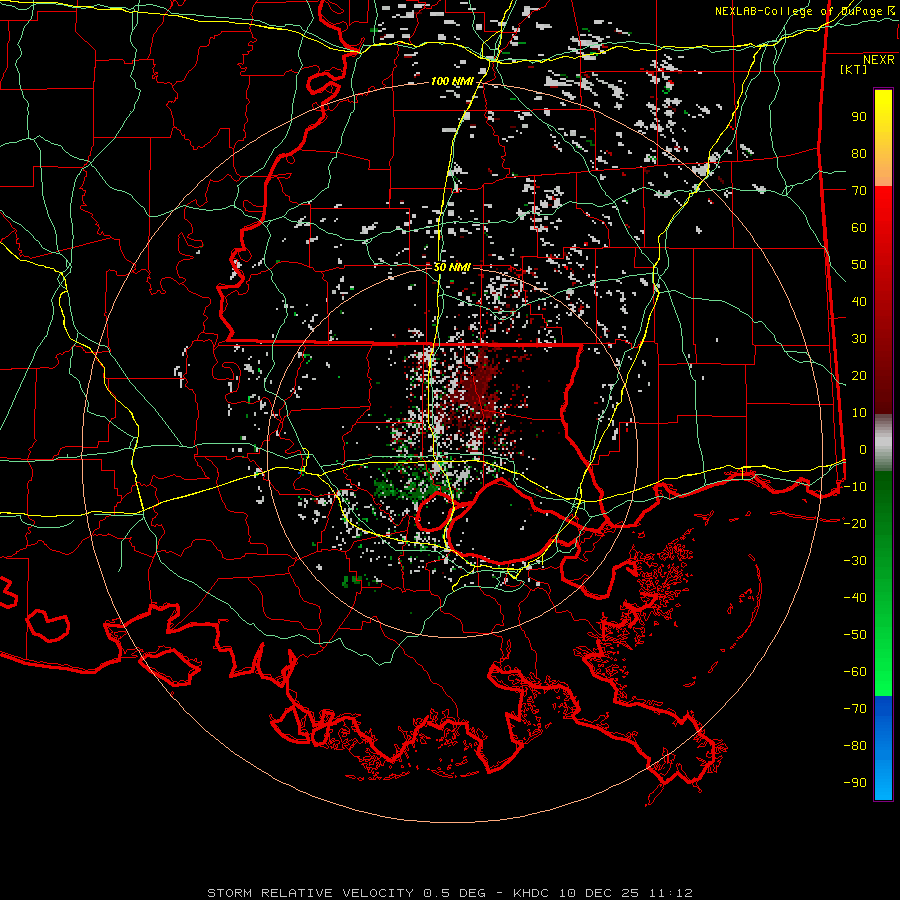
Task: Click the [KT] units label
Action: [853, 69]
